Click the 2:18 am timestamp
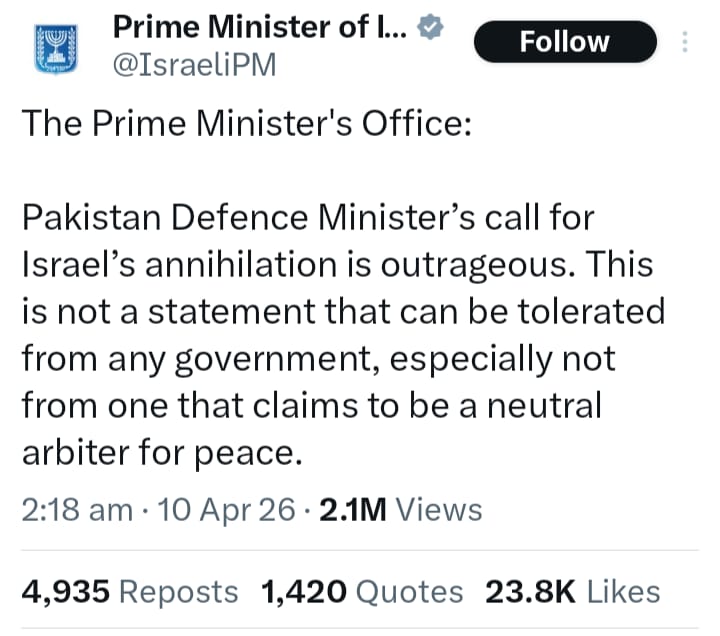The image size is (720, 636). [x=77, y=509]
